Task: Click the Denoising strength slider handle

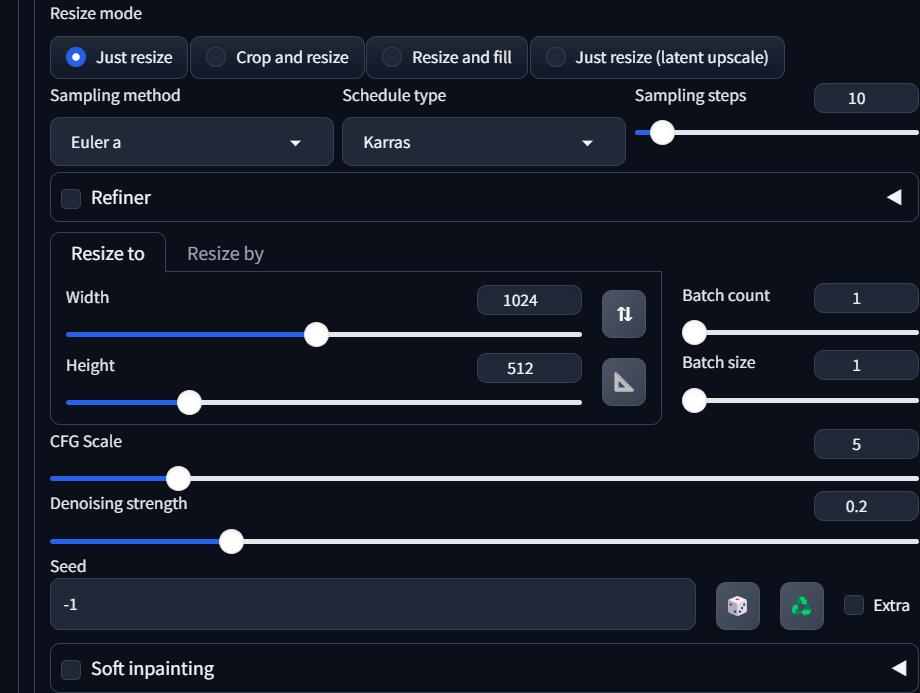Action: (231, 541)
